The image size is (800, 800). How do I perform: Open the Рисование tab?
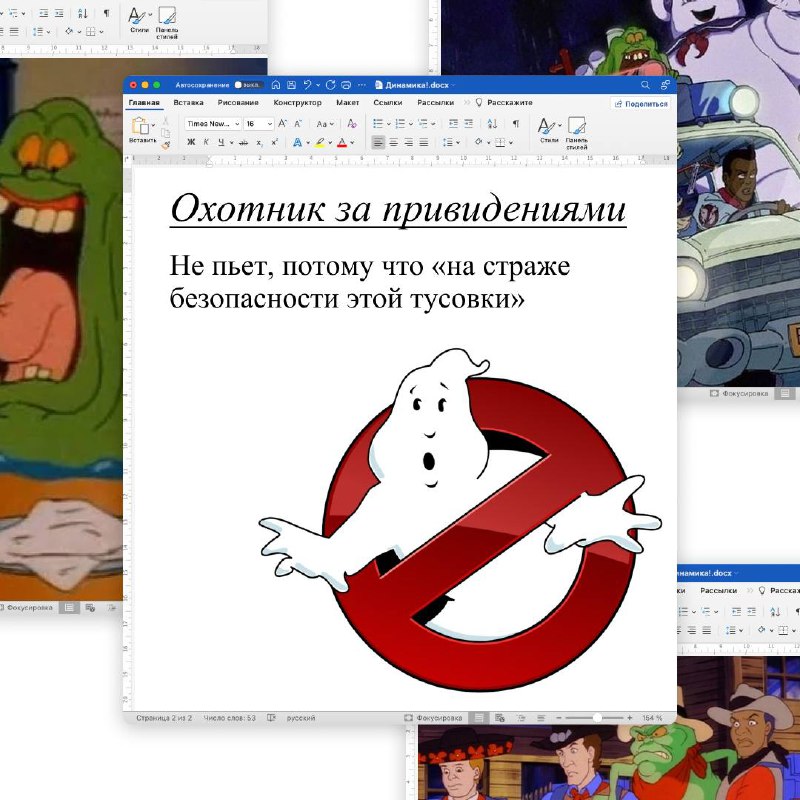pos(238,103)
